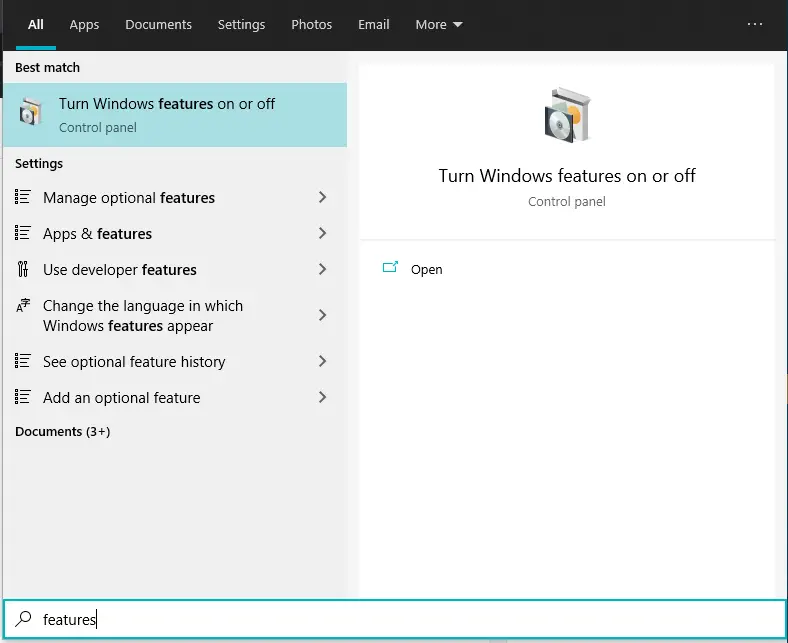Viewport: 788px width, 643px height.
Task: Click the Turn Windows features best match icon
Action: (x=31, y=115)
